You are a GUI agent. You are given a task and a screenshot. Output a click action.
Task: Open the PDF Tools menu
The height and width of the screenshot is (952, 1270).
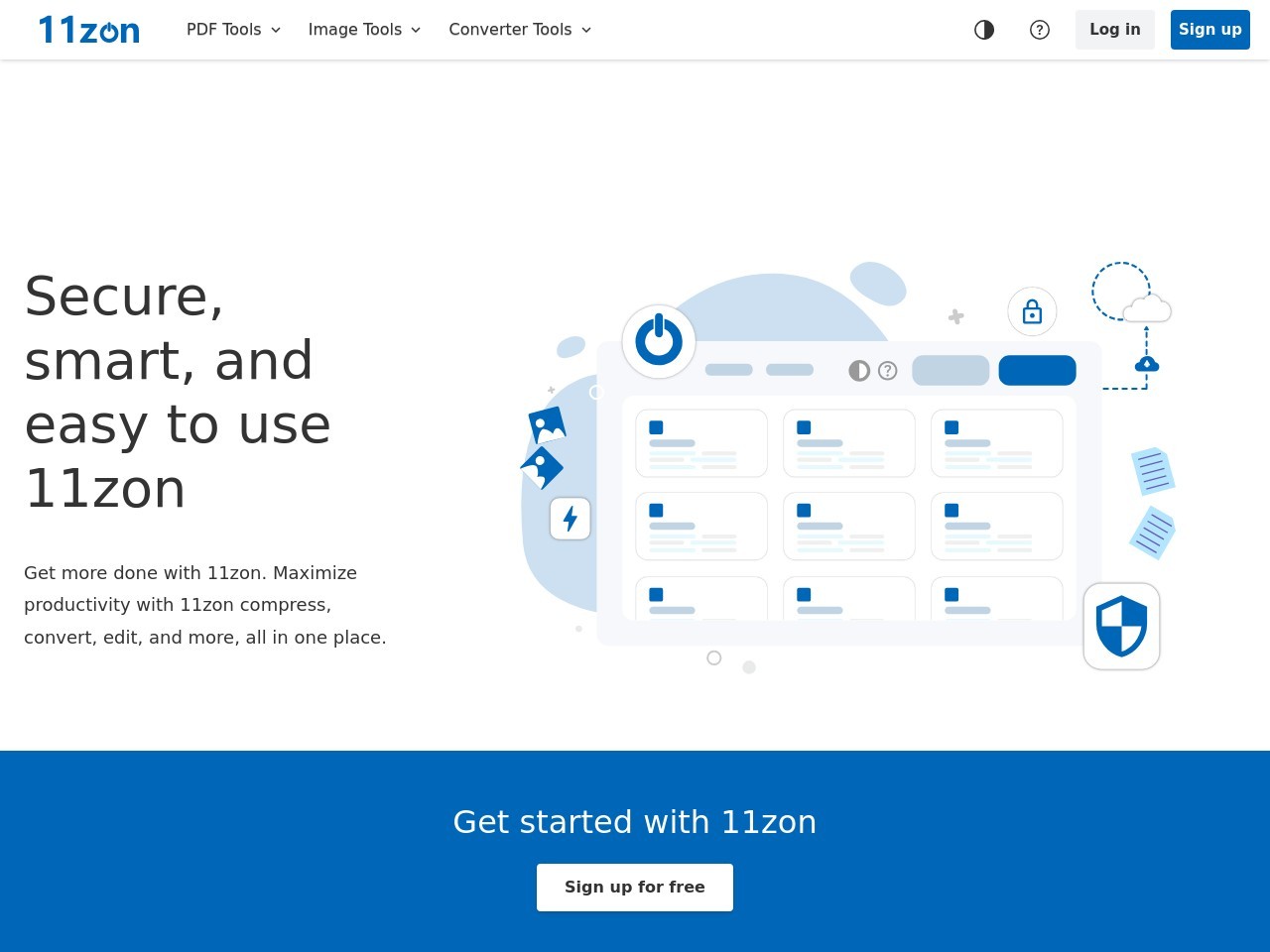(234, 30)
